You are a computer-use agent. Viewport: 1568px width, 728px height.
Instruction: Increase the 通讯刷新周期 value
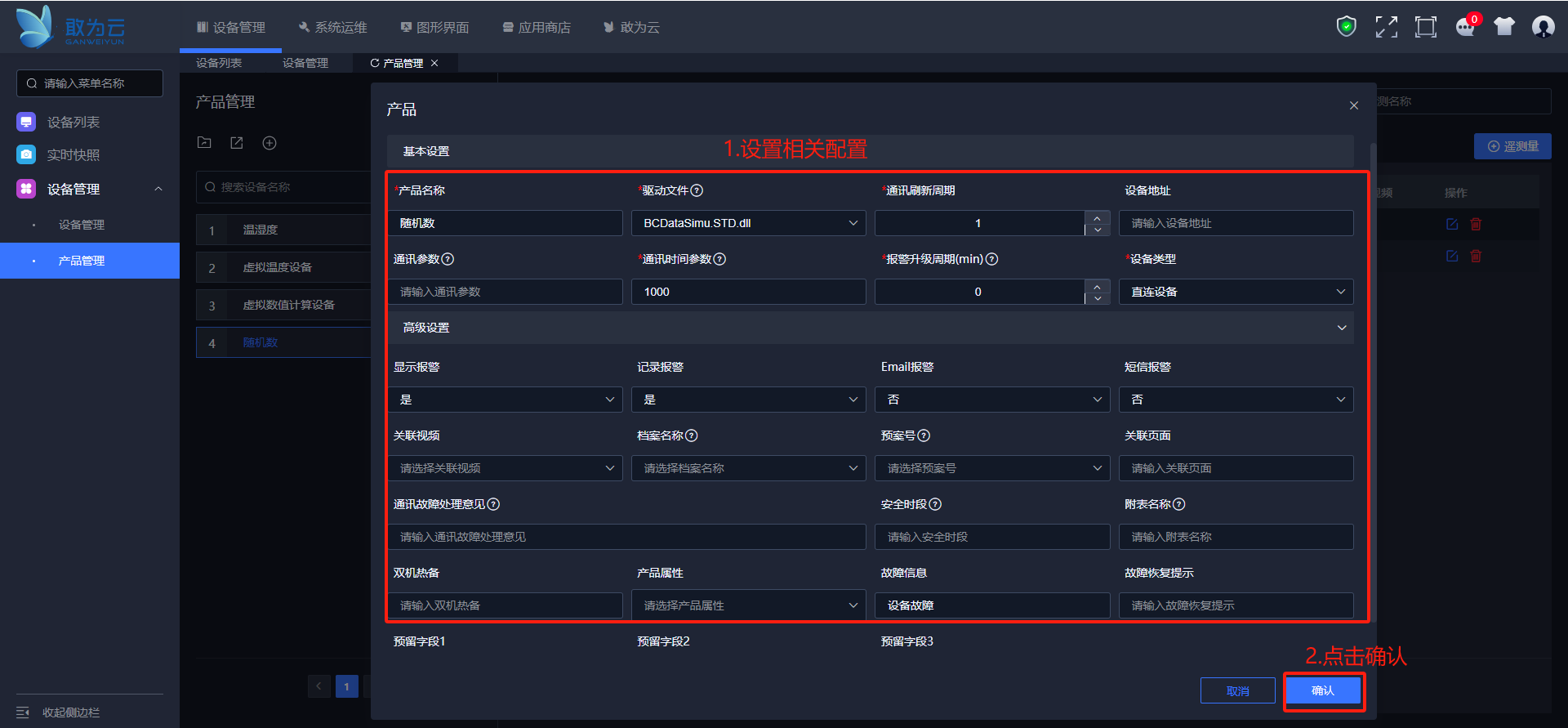(x=1098, y=217)
